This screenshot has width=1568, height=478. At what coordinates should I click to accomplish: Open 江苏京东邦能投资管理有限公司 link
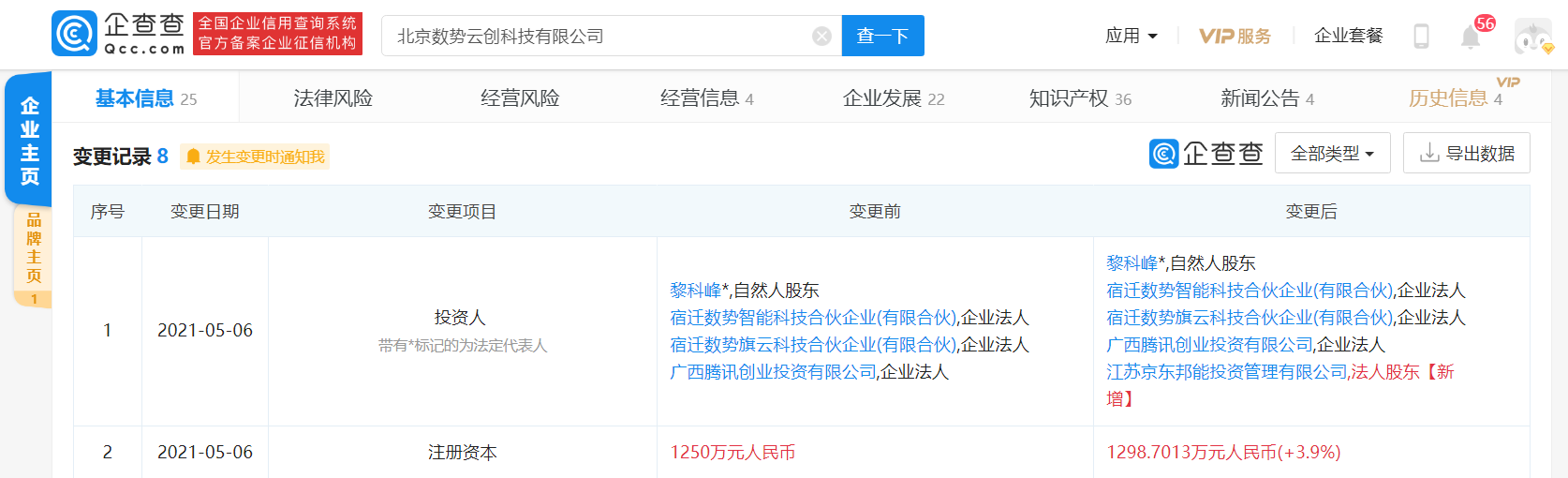(x=1227, y=372)
